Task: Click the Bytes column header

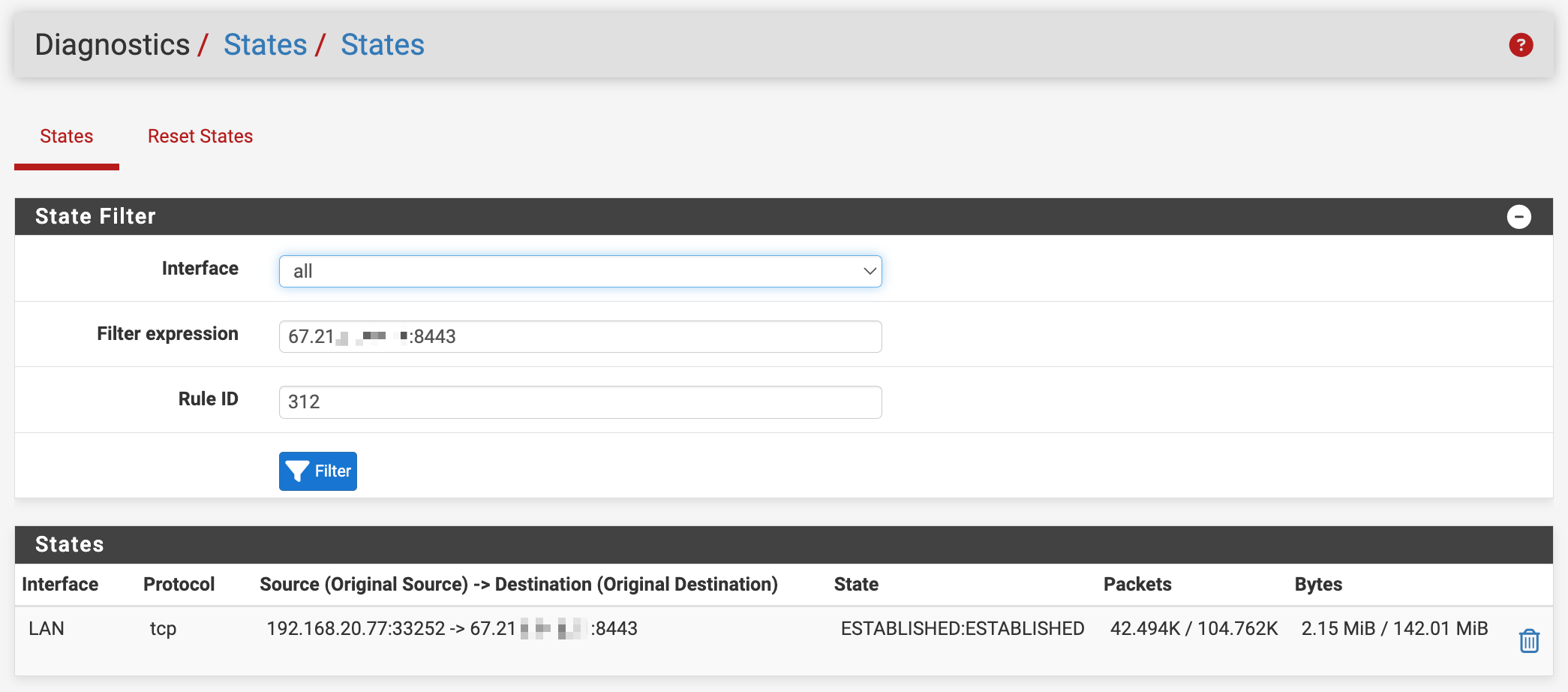Action: [1317, 584]
